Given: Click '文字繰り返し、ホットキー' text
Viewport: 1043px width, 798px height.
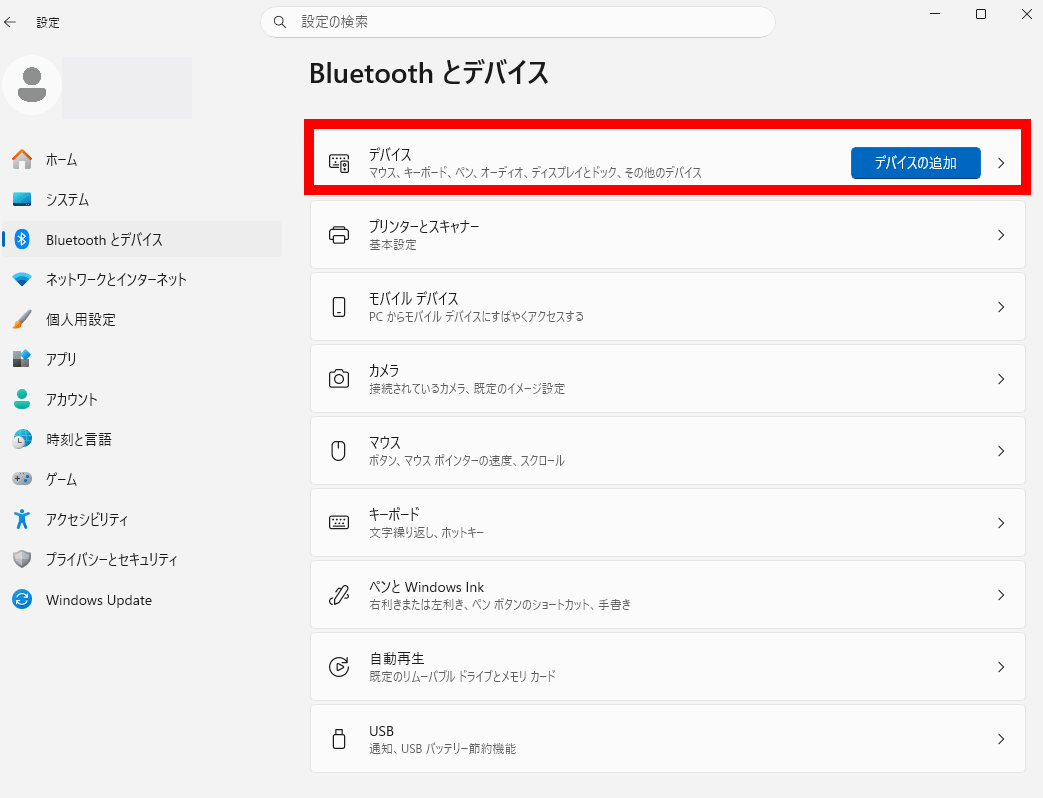Looking at the screenshot, I should (426, 532).
